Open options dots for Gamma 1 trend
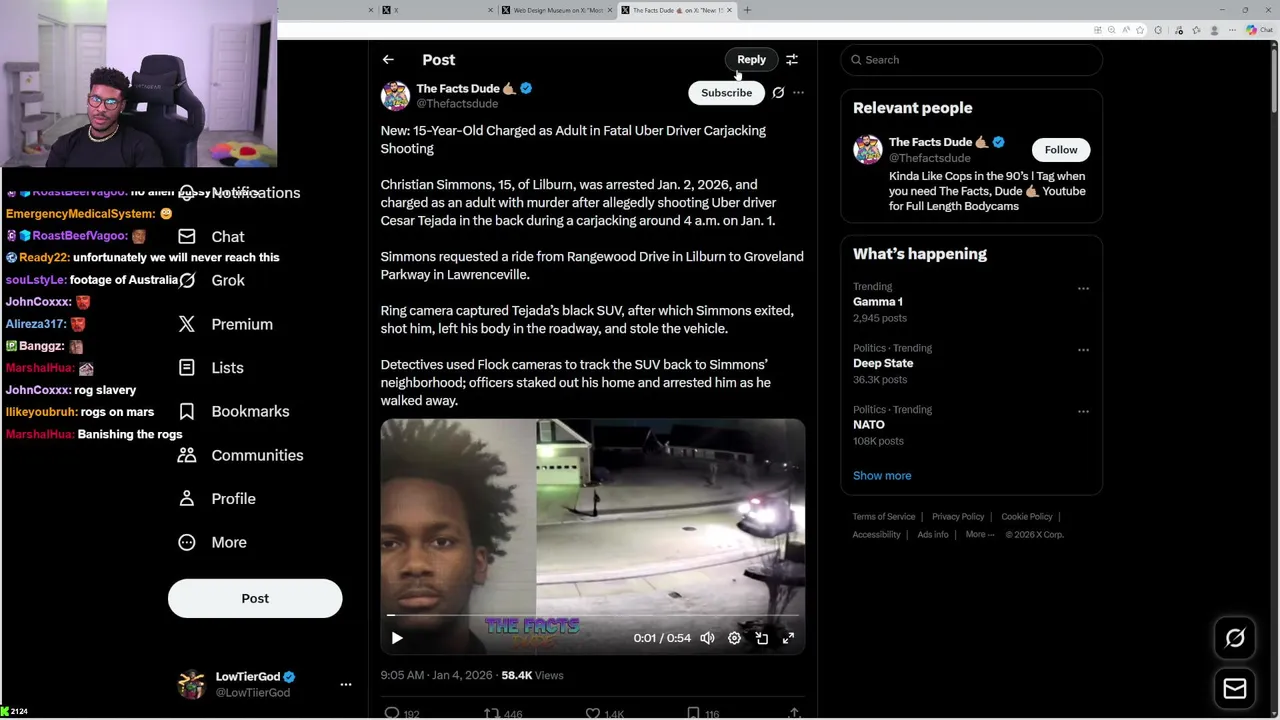 [1083, 288]
